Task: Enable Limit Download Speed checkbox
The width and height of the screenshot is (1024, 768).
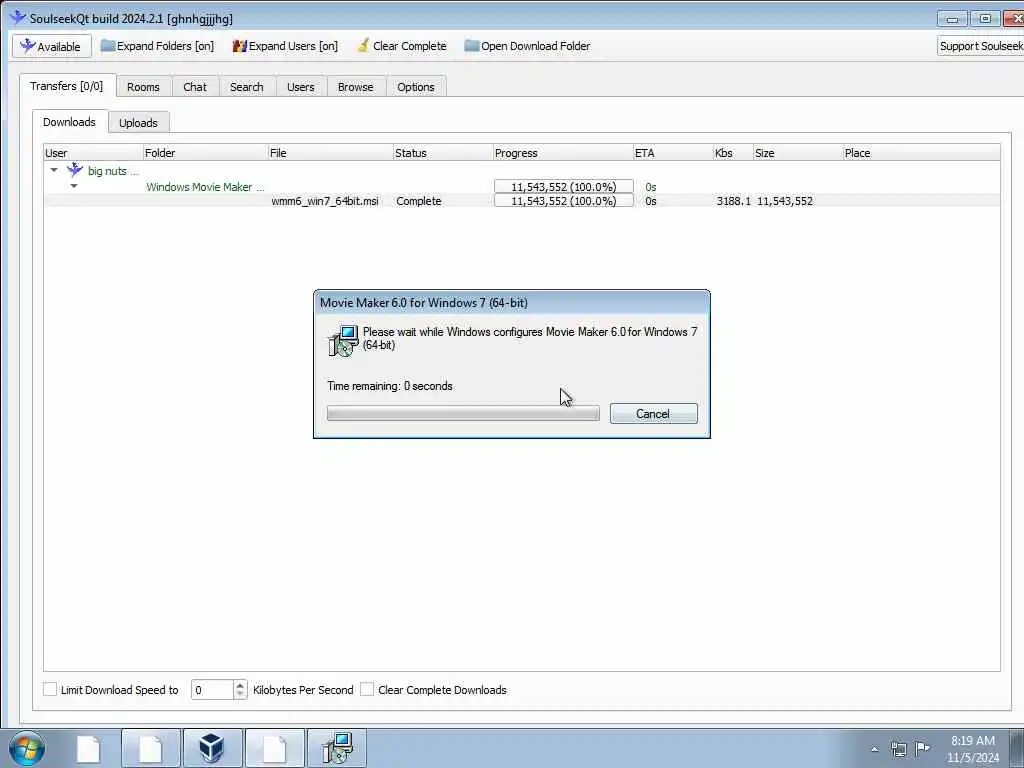Action: (x=50, y=689)
